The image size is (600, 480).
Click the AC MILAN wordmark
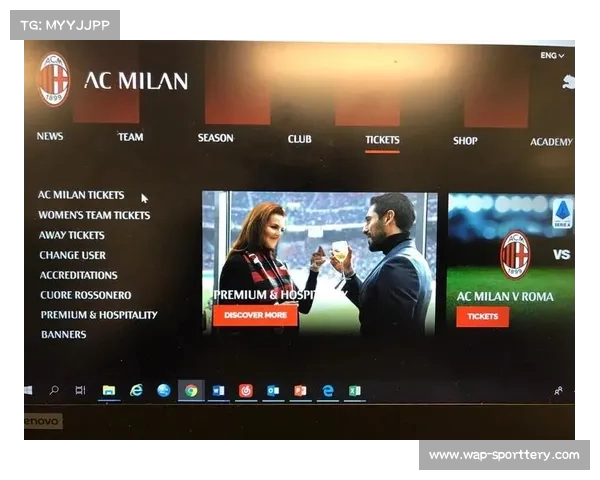(x=136, y=81)
